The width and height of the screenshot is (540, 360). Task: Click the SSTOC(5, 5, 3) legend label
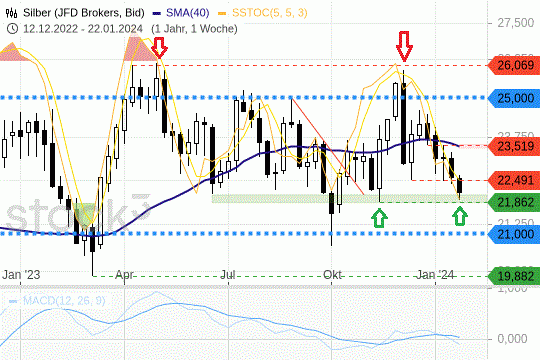(270, 13)
